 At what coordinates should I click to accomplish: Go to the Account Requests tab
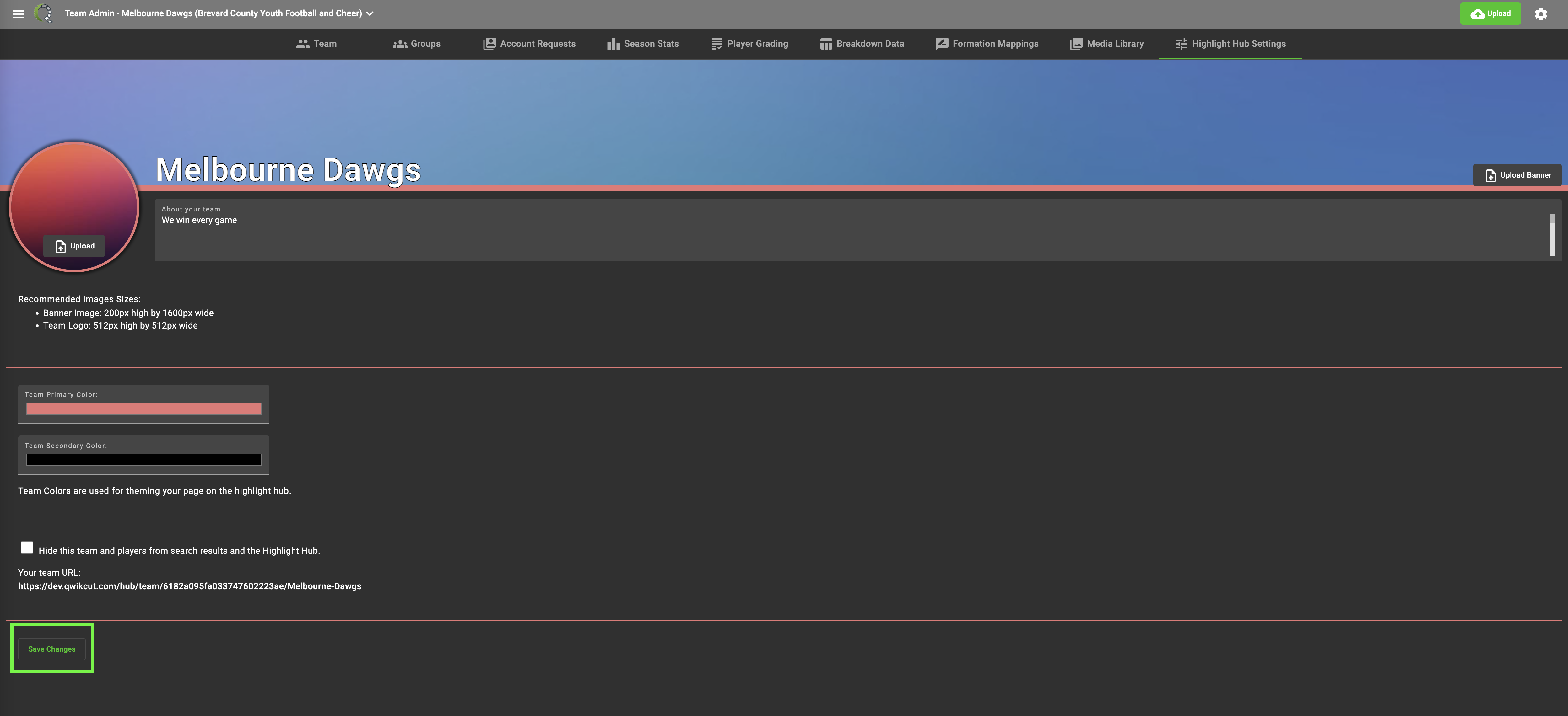click(x=529, y=44)
